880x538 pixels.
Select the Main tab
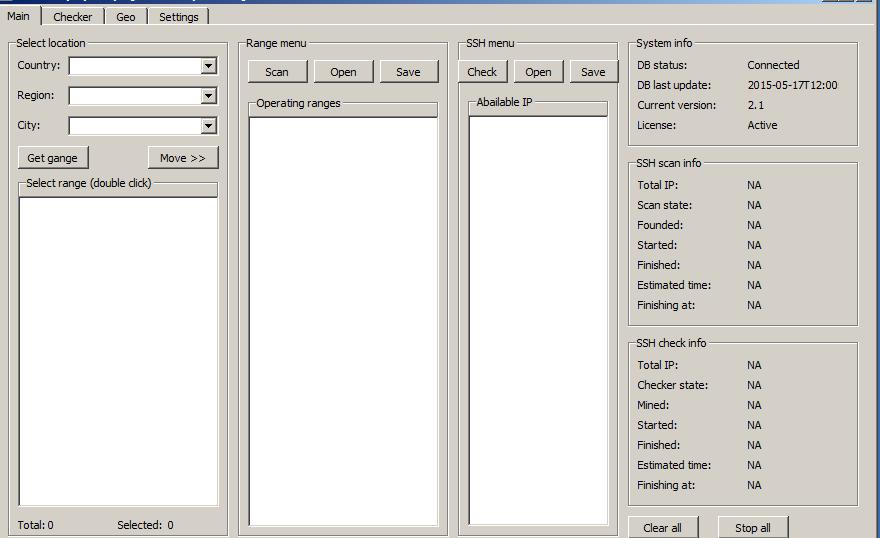coord(19,16)
